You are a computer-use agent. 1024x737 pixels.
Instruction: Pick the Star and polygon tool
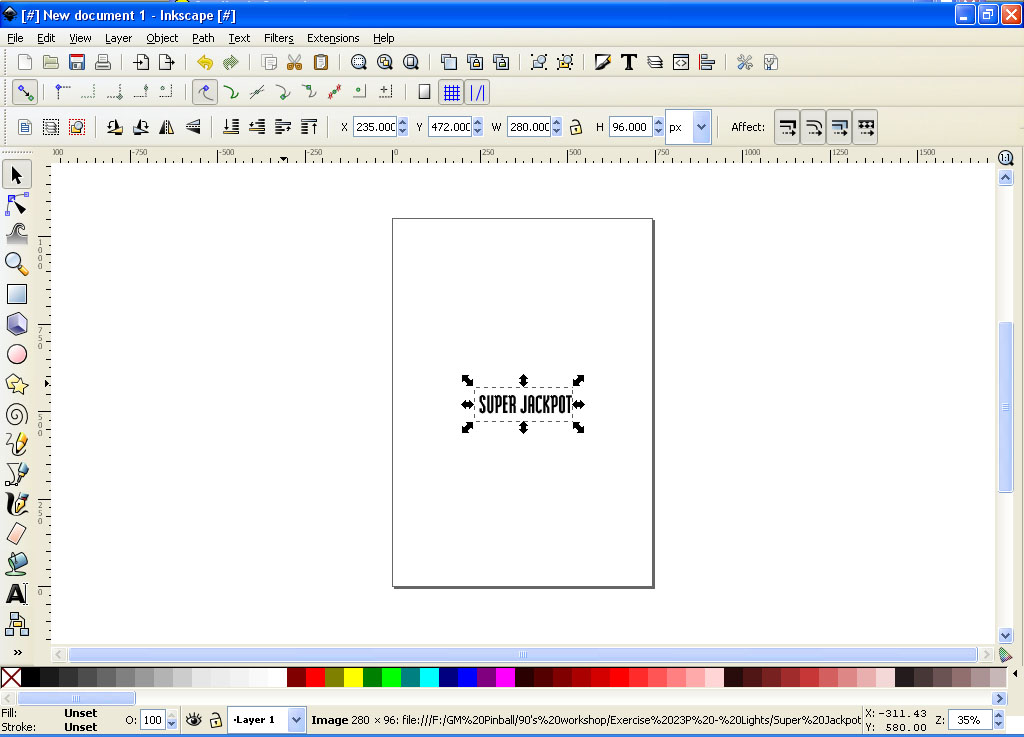coord(17,384)
